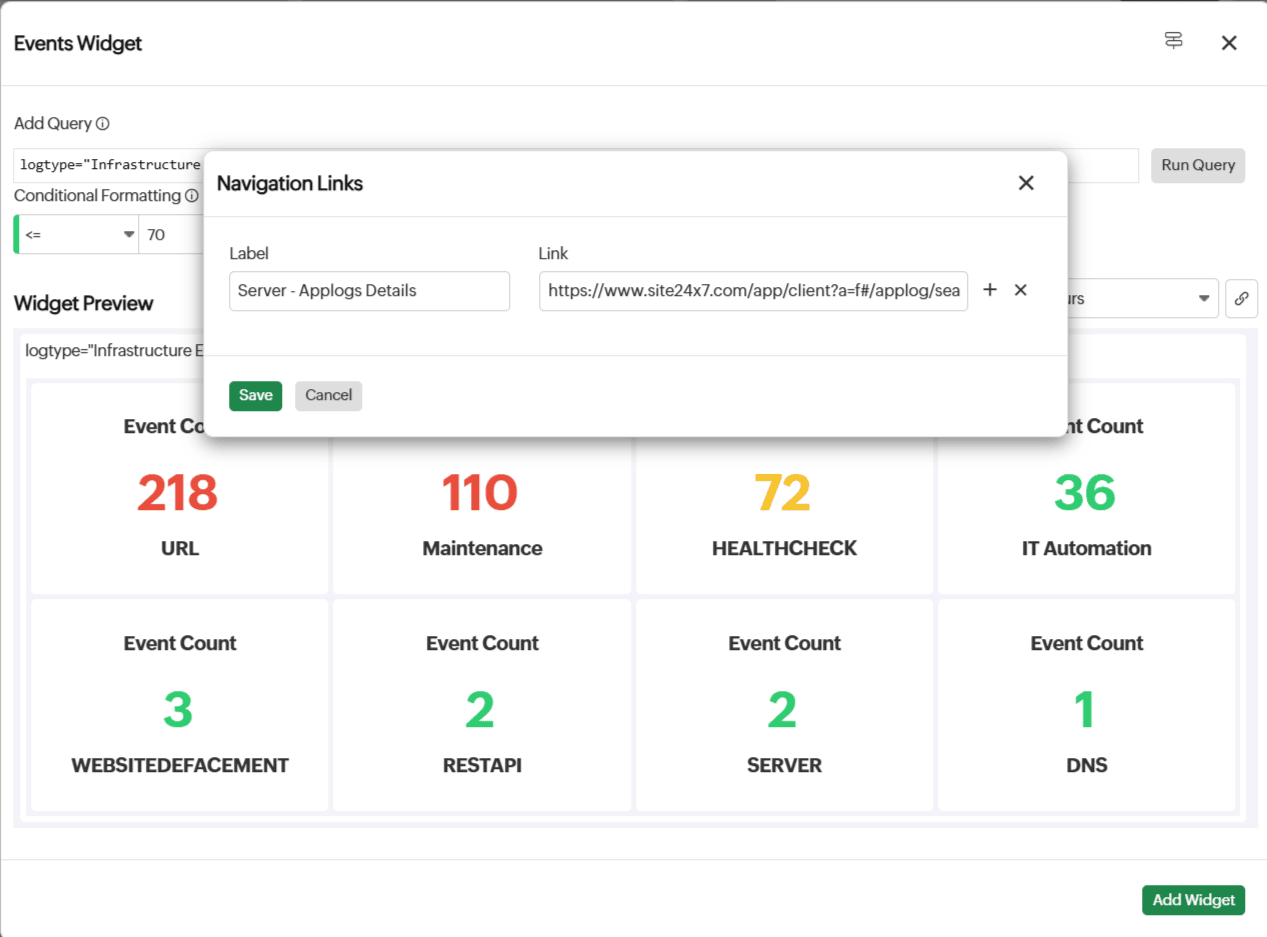Screen dimensions: 1267x937
Task: Cancel the Navigation Links dialog
Action: pos(329,396)
